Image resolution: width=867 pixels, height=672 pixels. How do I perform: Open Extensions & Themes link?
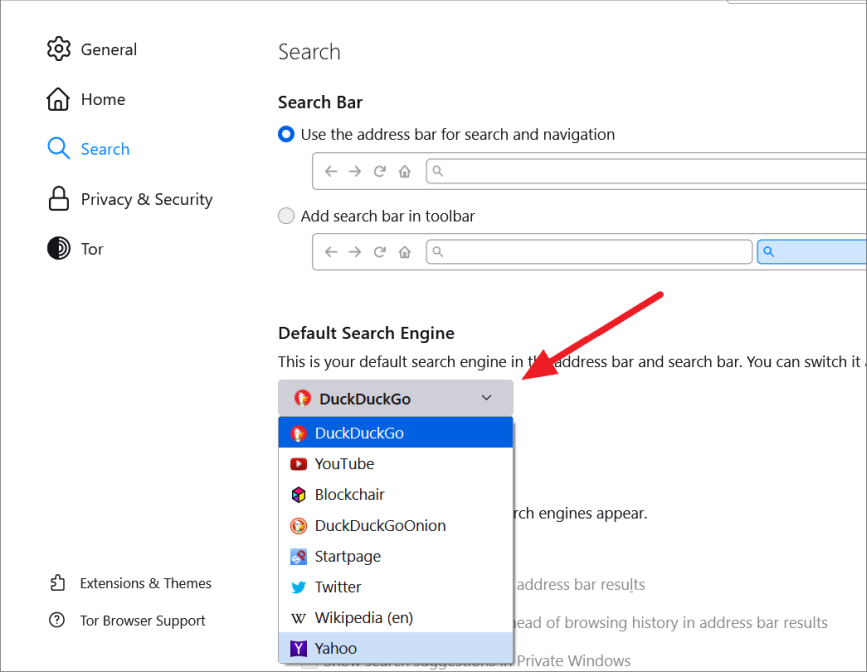pyautogui.click(x=145, y=583)
